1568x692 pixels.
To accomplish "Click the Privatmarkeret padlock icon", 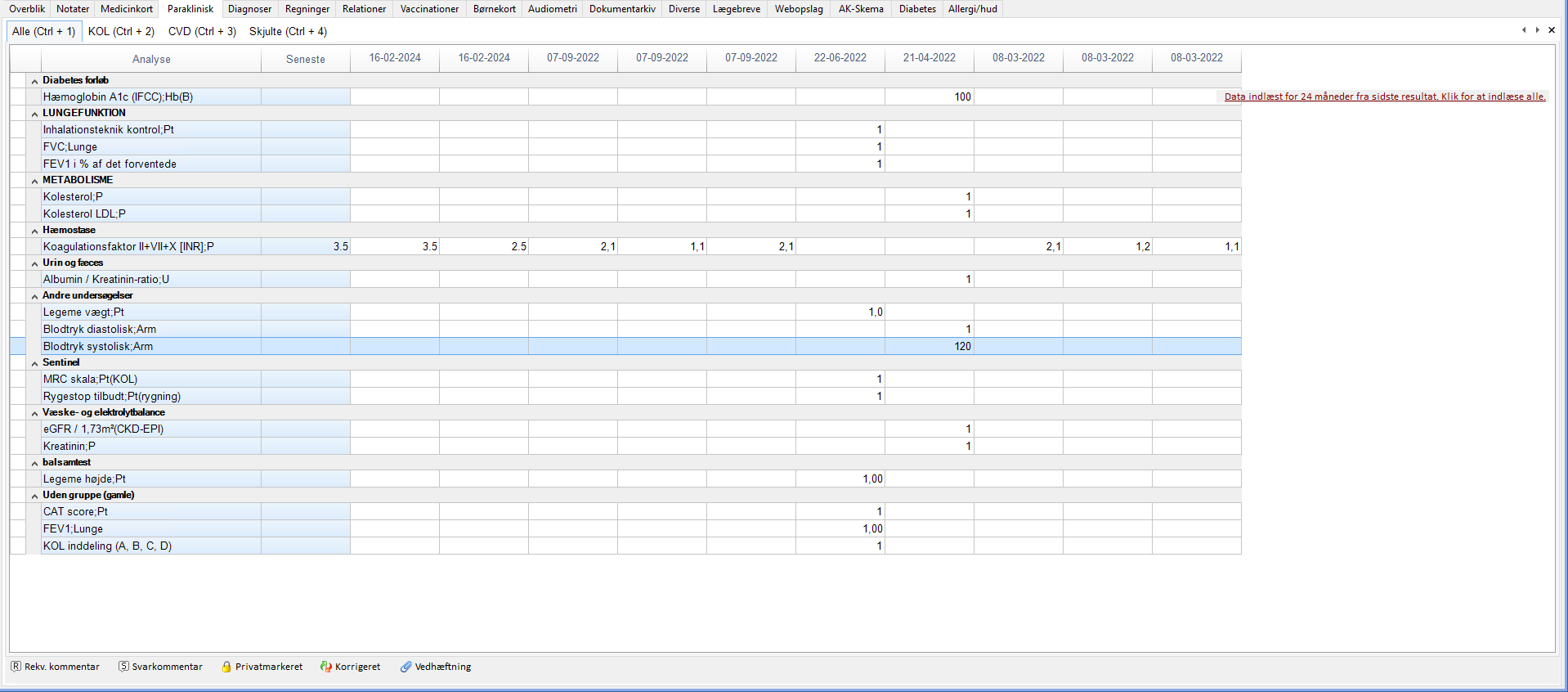I will pos(226,667).
